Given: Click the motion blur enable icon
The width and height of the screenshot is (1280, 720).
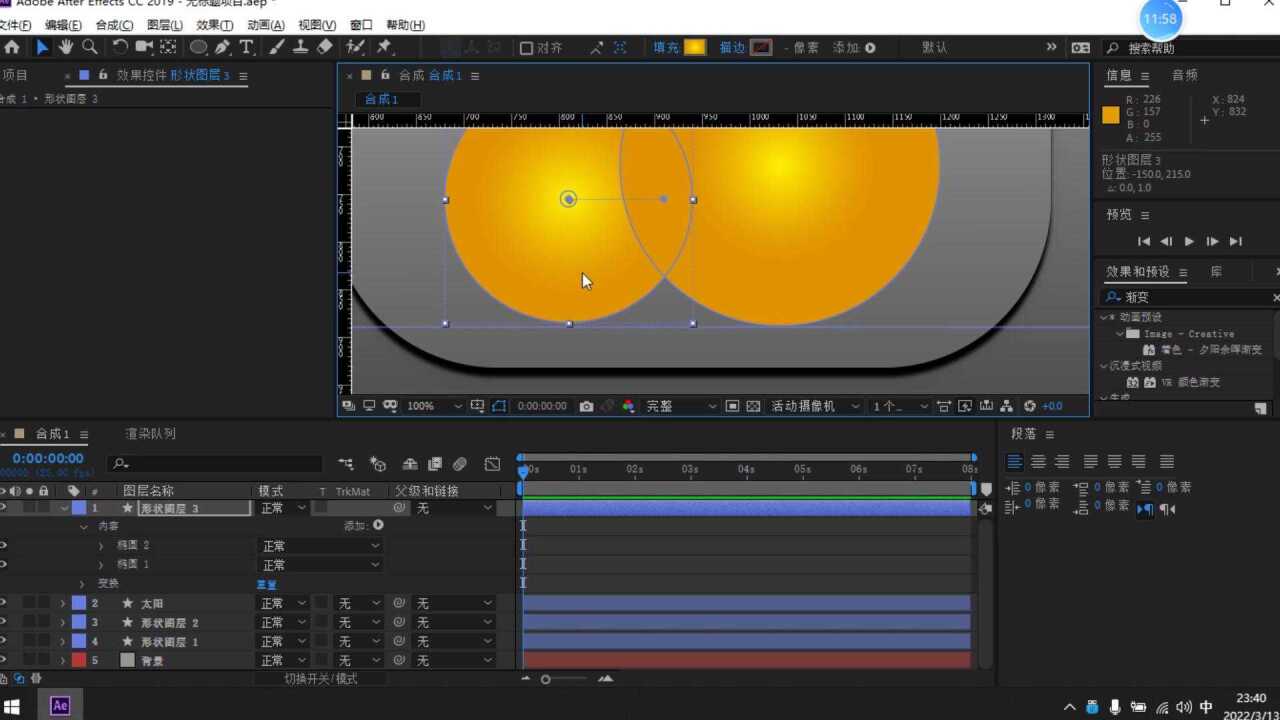Looking at the screenshot, I should point(460,464).
